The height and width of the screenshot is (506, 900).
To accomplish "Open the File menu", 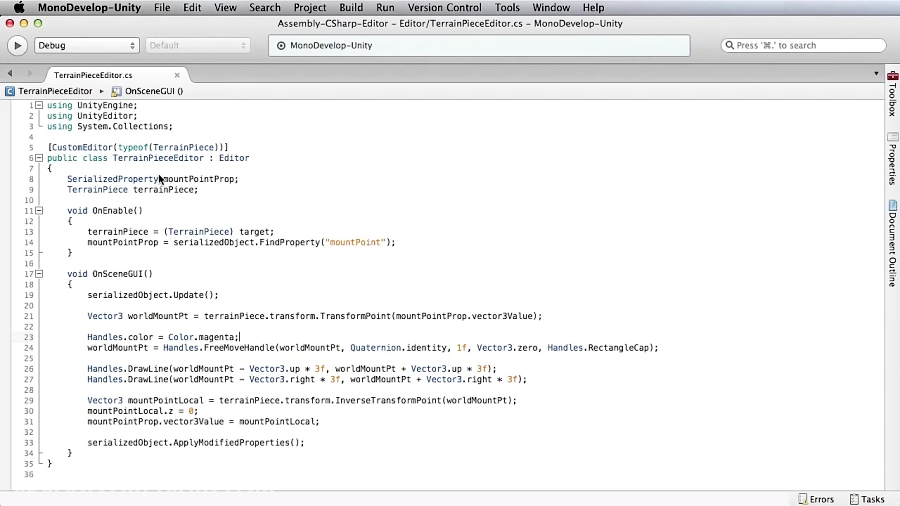I will 162,7.
